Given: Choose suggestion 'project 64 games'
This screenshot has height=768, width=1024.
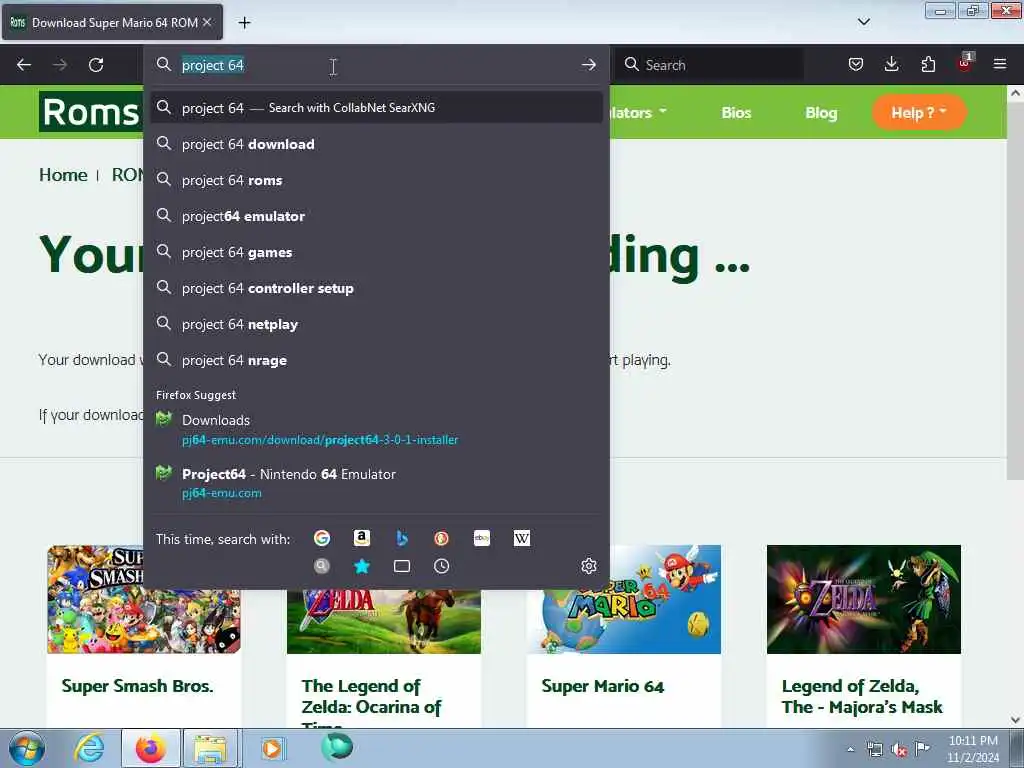Looking at the screenshot, I should pos(377,252).
